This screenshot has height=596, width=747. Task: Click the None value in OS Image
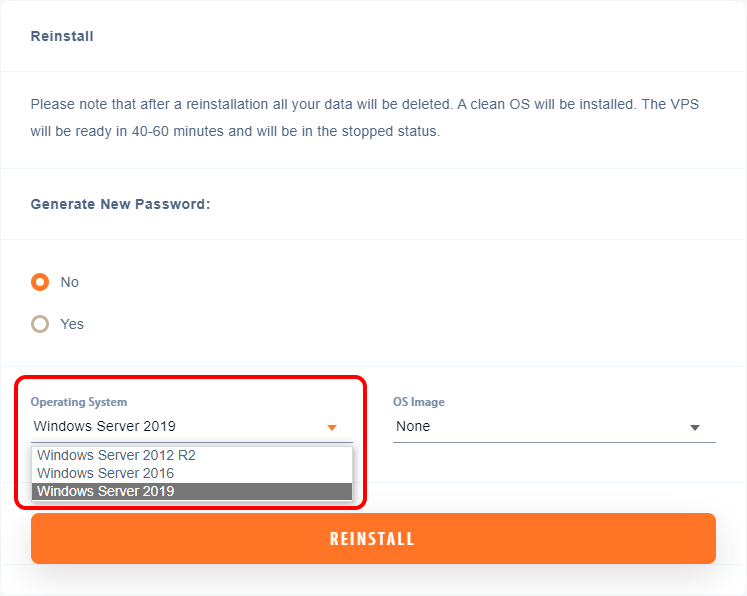(x=413, y=426)
